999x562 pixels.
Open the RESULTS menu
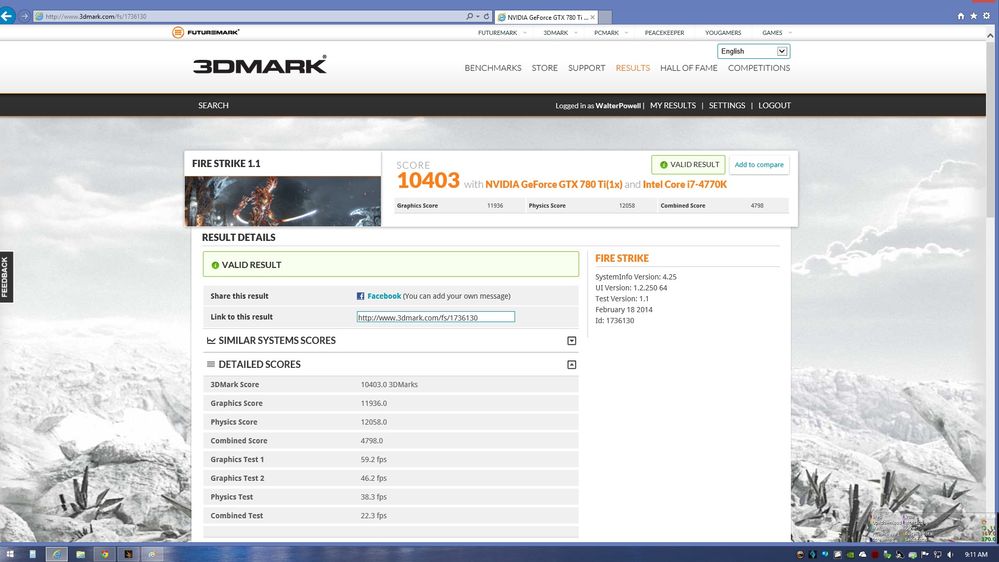click(633, 68)
